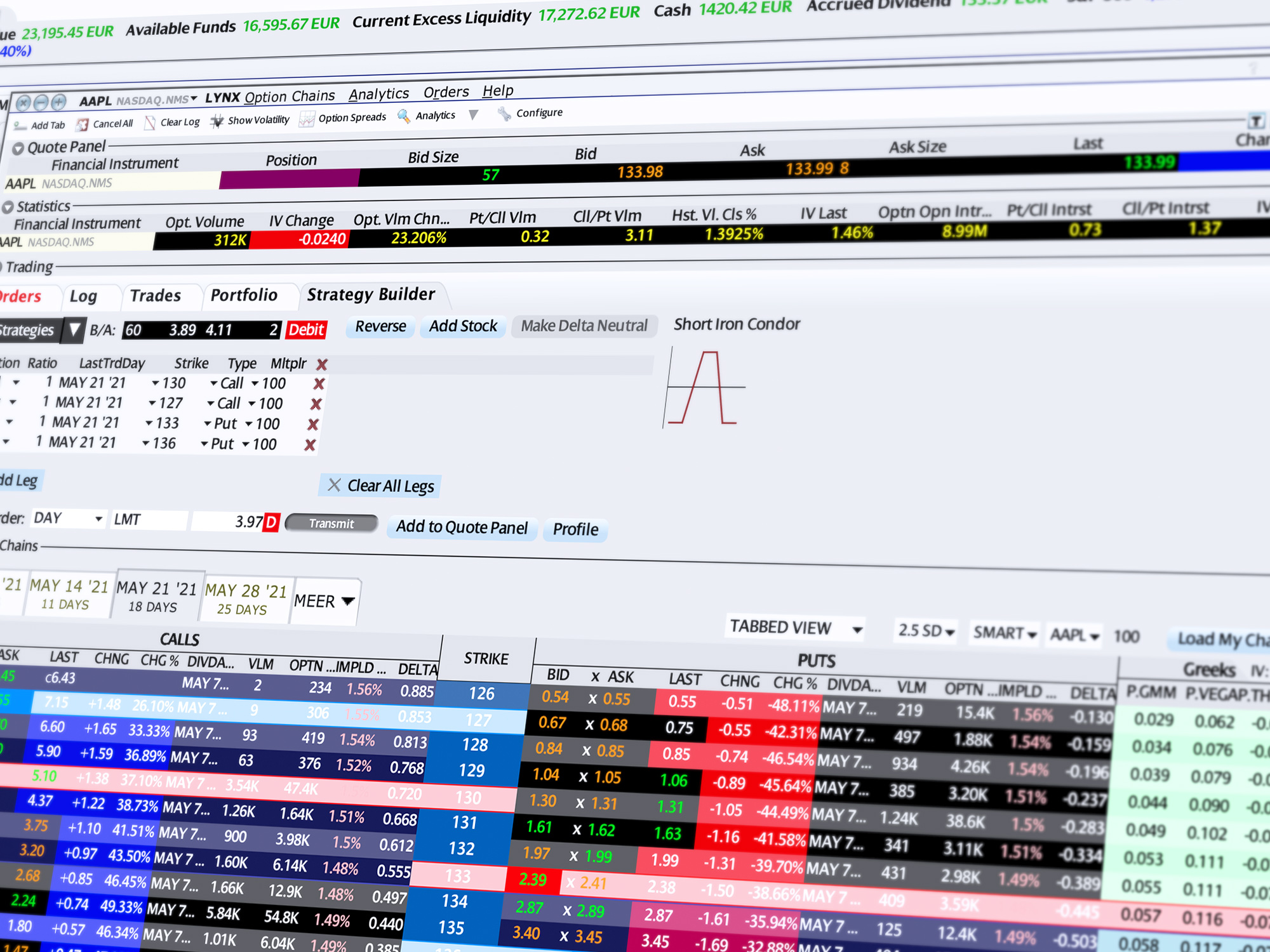The image size is (1270, 952).
Task: Remove the 136 Put leg
Action: pos(310,445)
